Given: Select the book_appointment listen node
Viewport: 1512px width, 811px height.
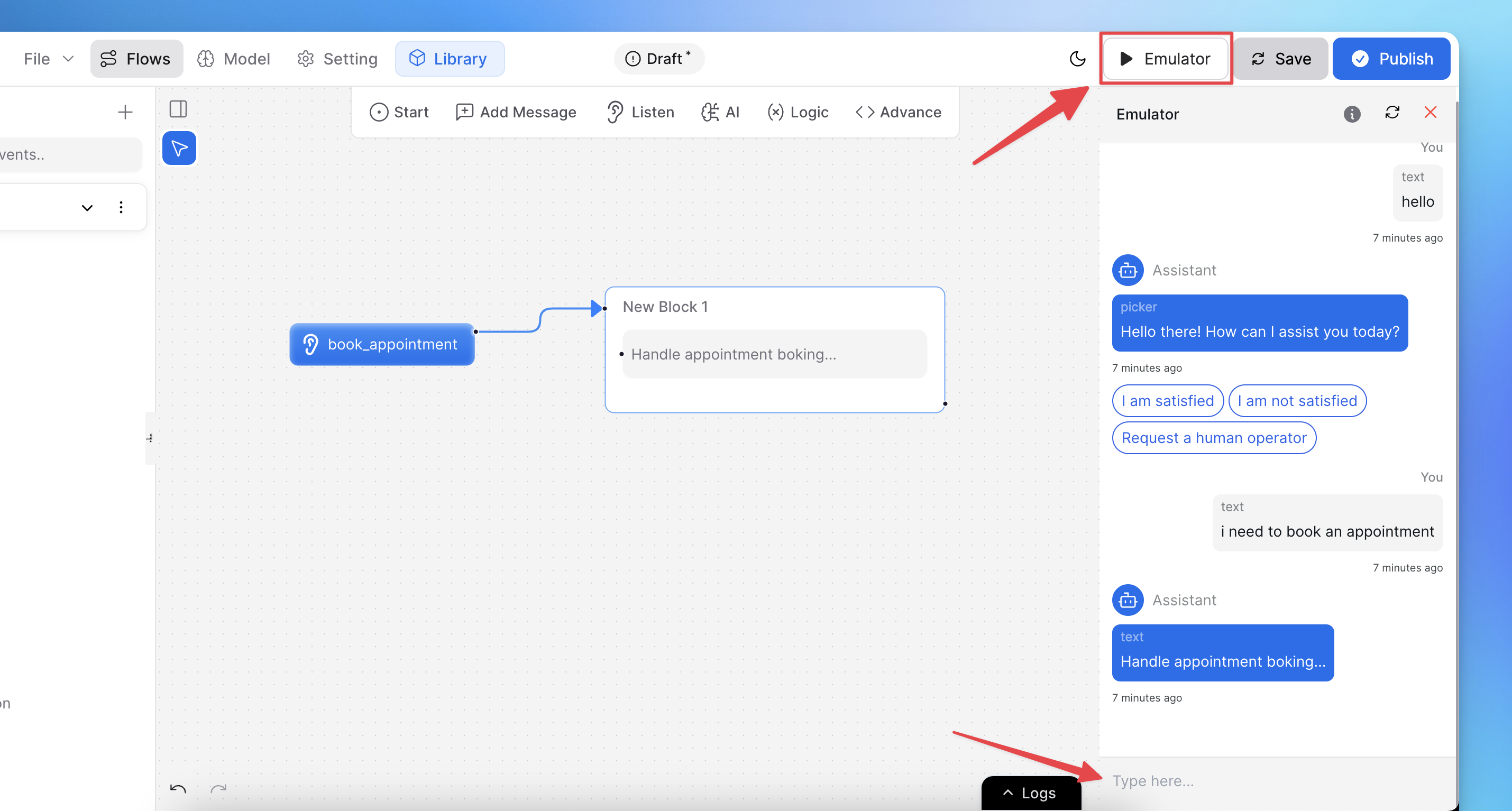Looking at the screenshot, I should click(382, 345).
